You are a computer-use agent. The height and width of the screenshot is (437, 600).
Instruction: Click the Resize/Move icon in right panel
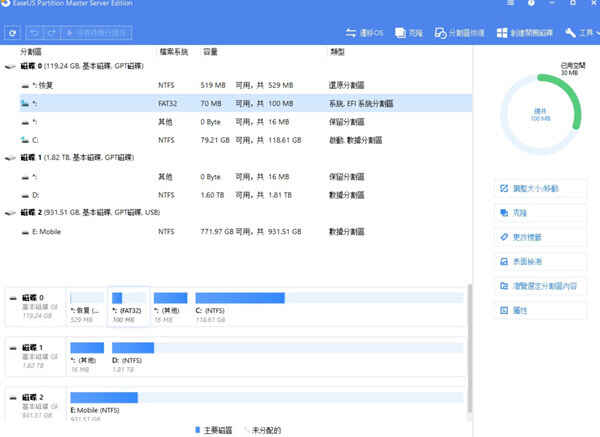504,188
